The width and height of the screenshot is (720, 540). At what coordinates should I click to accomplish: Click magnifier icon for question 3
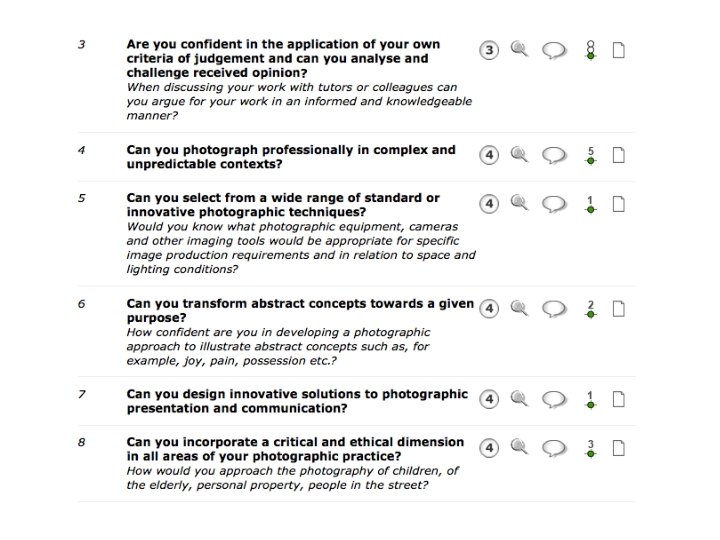519,49
